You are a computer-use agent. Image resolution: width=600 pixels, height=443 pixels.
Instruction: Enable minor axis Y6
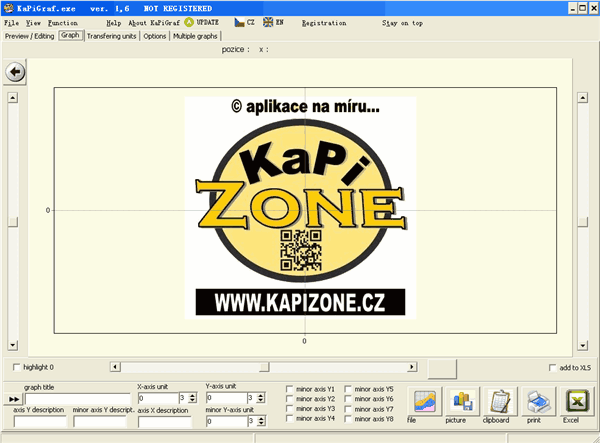(x=348, y=399)
